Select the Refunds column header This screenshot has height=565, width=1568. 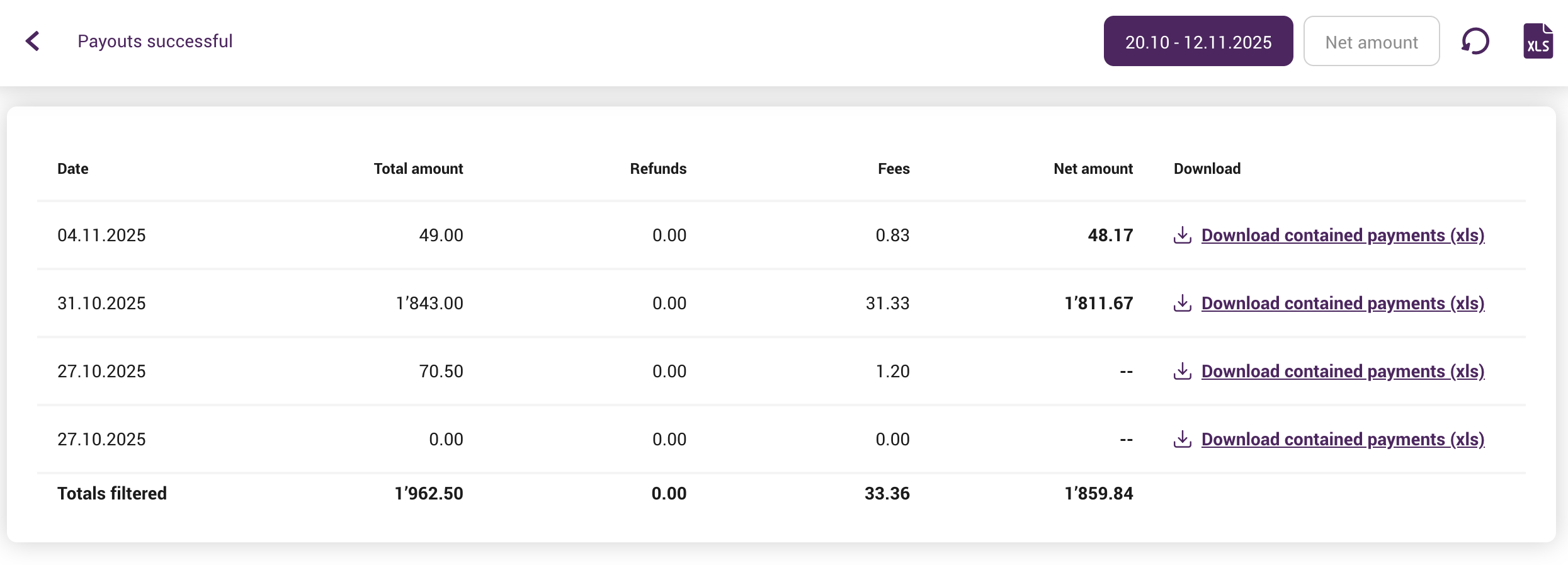(x=657, y=168)
